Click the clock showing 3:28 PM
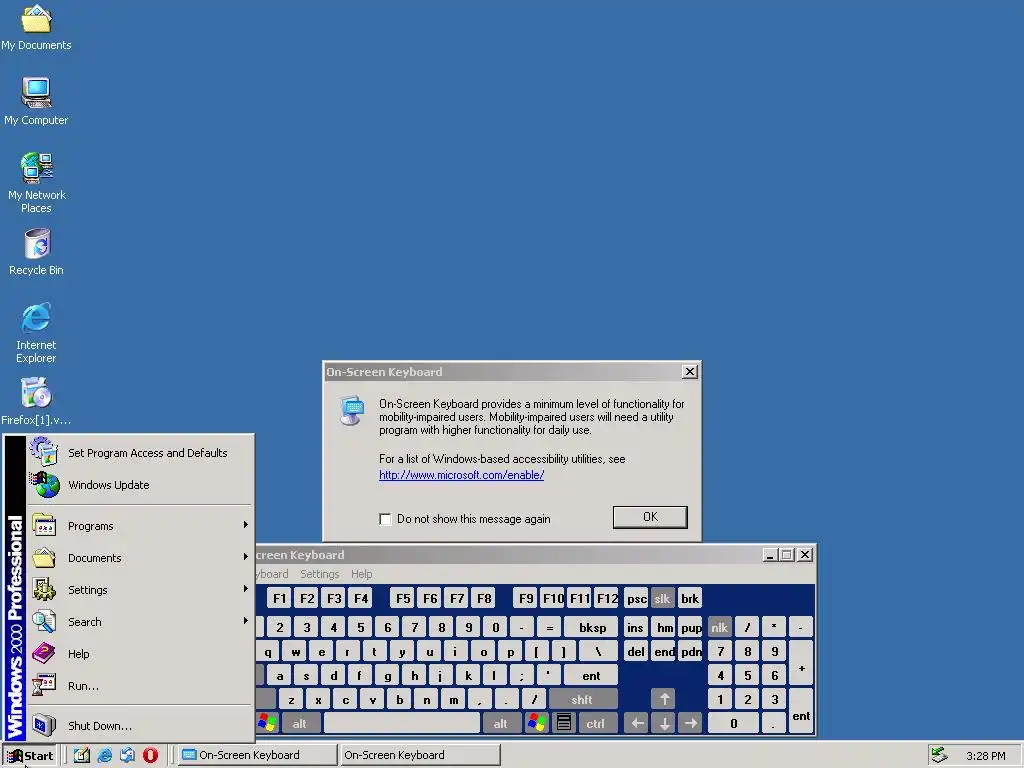Viewport: 1024px width, 768px height. 985,756
